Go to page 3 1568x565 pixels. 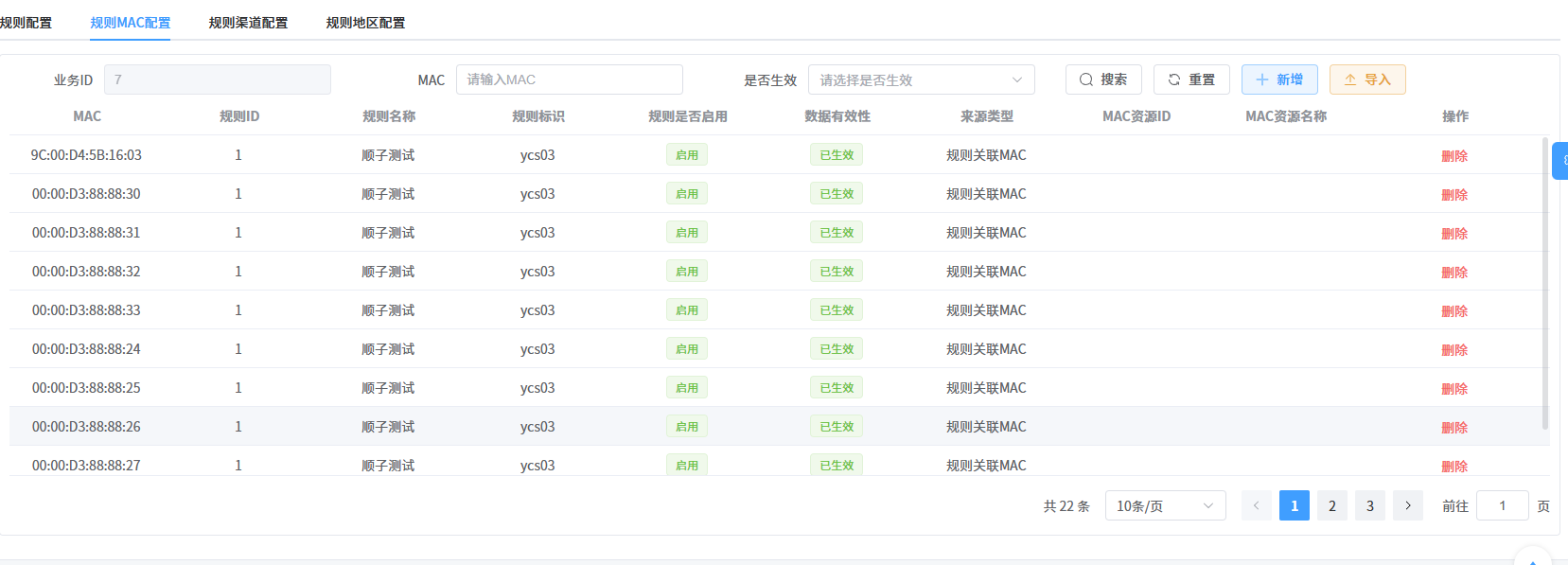click(1370, 505)
